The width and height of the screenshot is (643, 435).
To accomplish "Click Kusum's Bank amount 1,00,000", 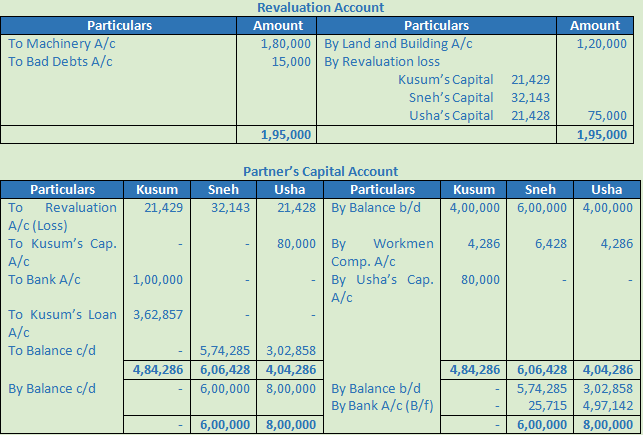I will coord(157,280).
